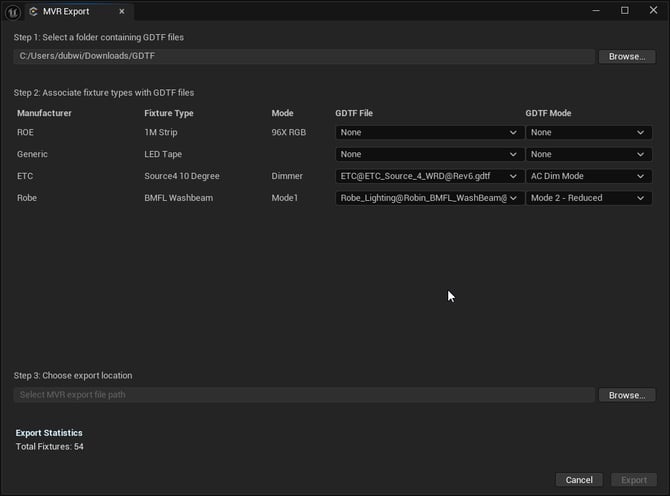Click the MVR export file path field

pyautogui.click(x=304, y=395)
